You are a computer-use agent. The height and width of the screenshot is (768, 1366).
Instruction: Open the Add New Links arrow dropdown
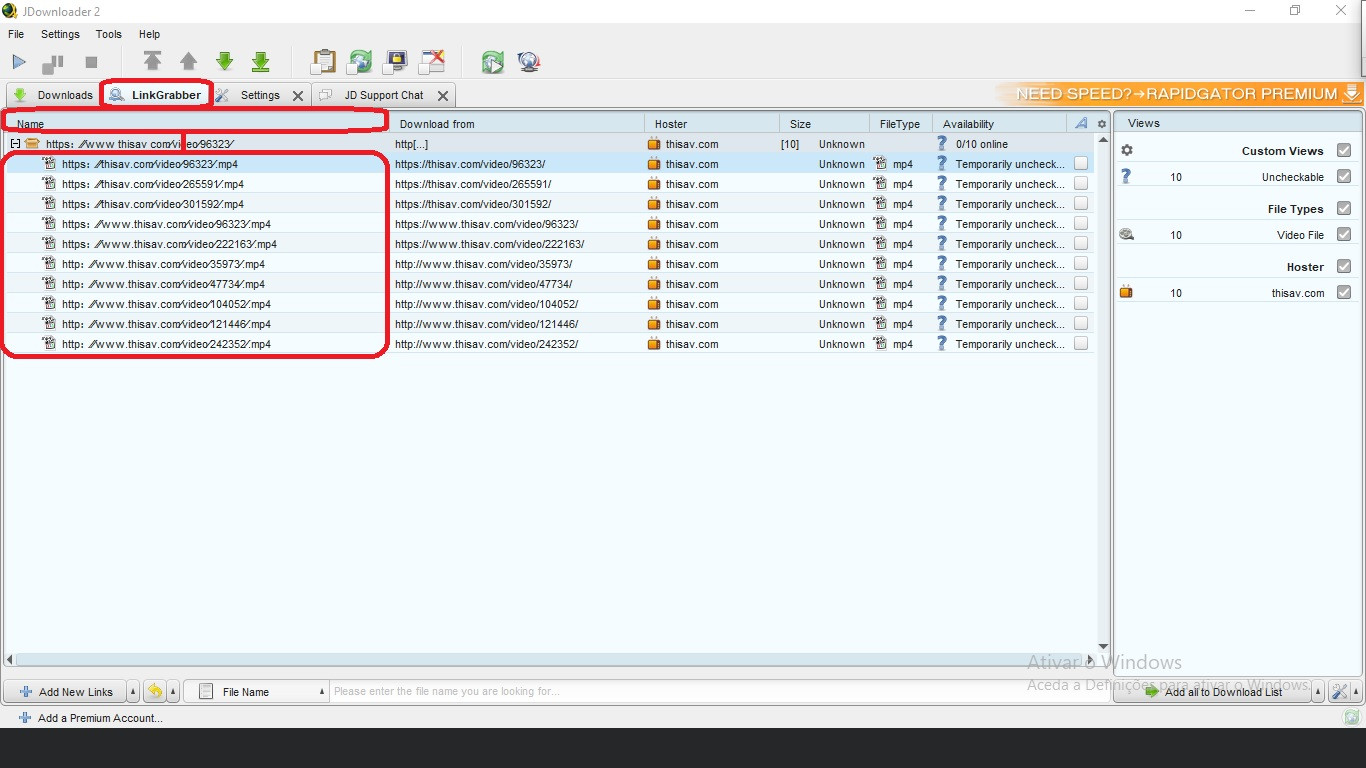[x=133, y=692]
